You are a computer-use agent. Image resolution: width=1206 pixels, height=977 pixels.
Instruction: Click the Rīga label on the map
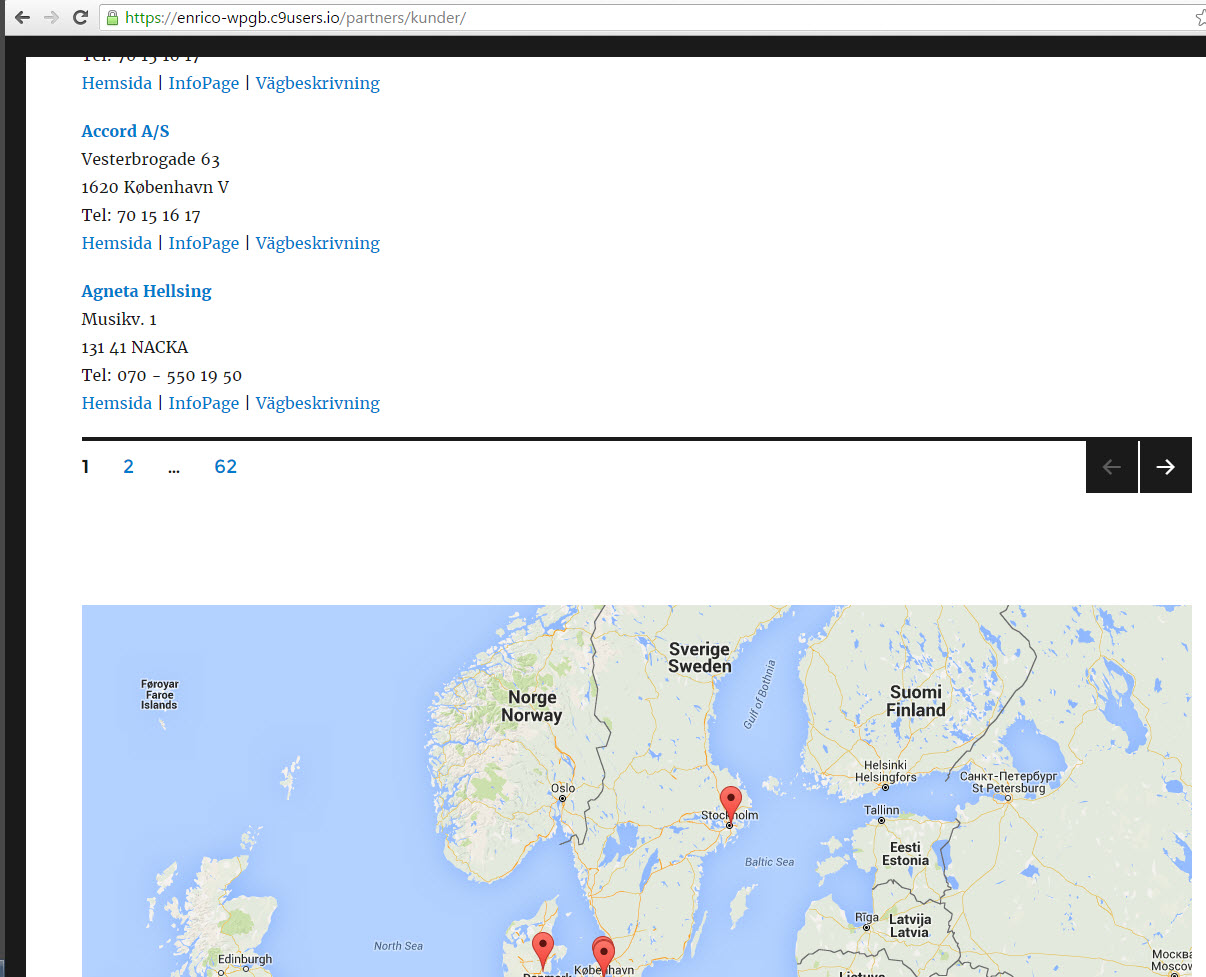point(866,917)
